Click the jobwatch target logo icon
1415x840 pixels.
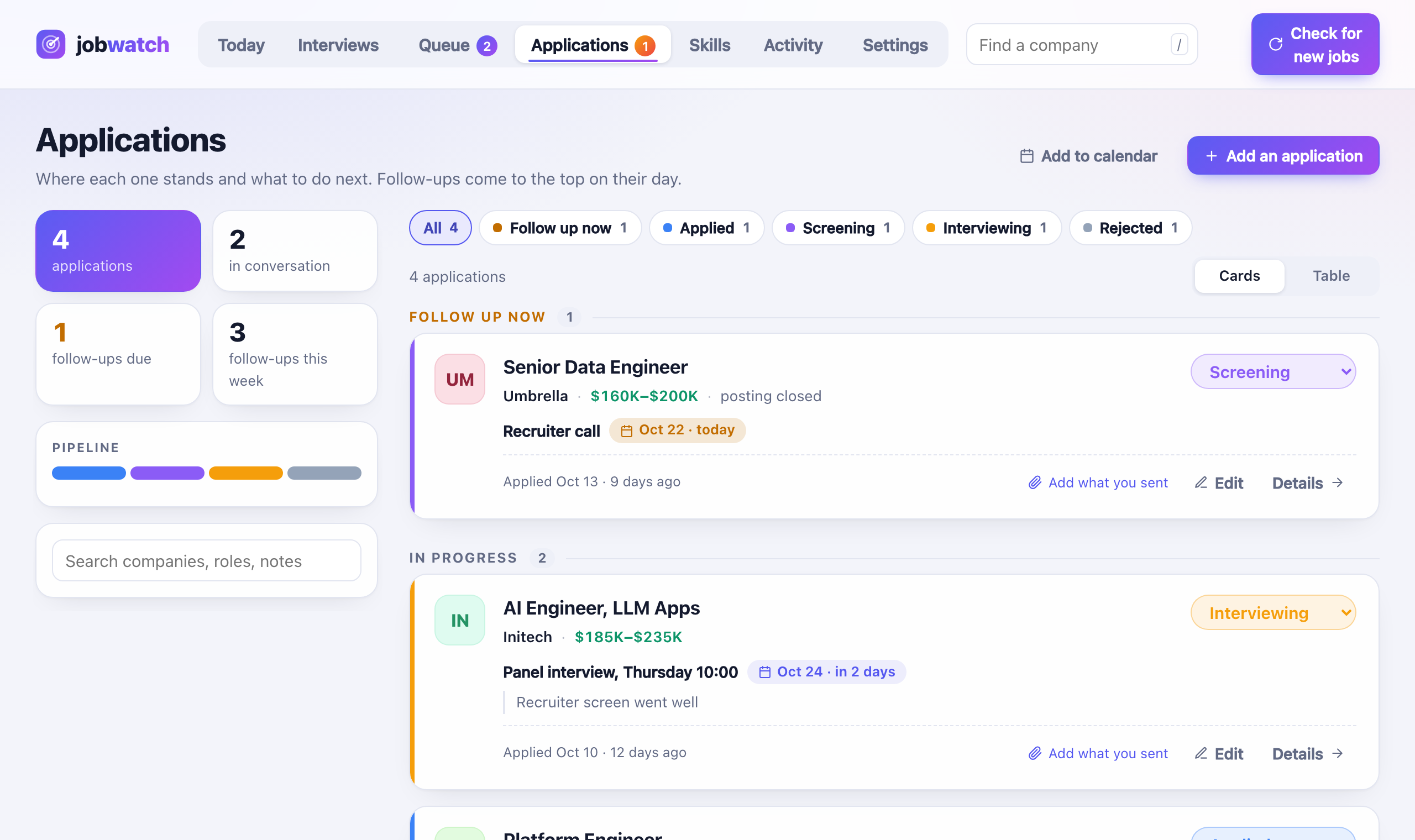[x=51, y=44]
